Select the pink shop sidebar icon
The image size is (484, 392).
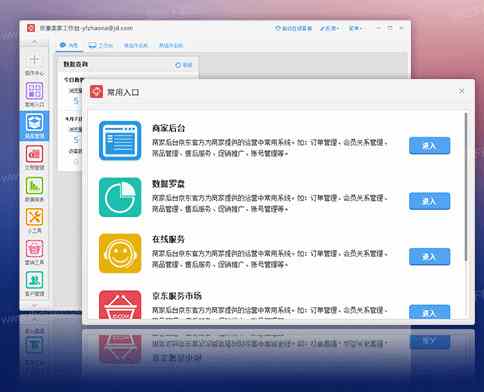click(x=34, y=249)
